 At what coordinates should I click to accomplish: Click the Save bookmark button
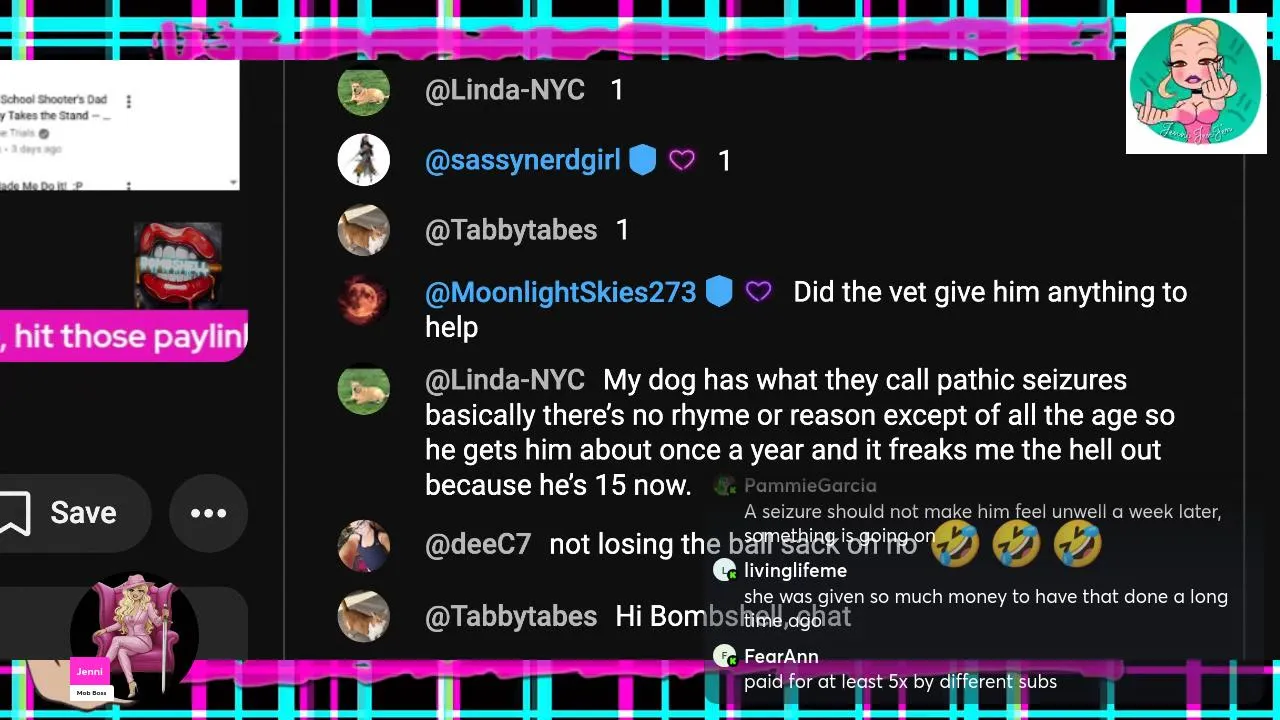(62, 513)
